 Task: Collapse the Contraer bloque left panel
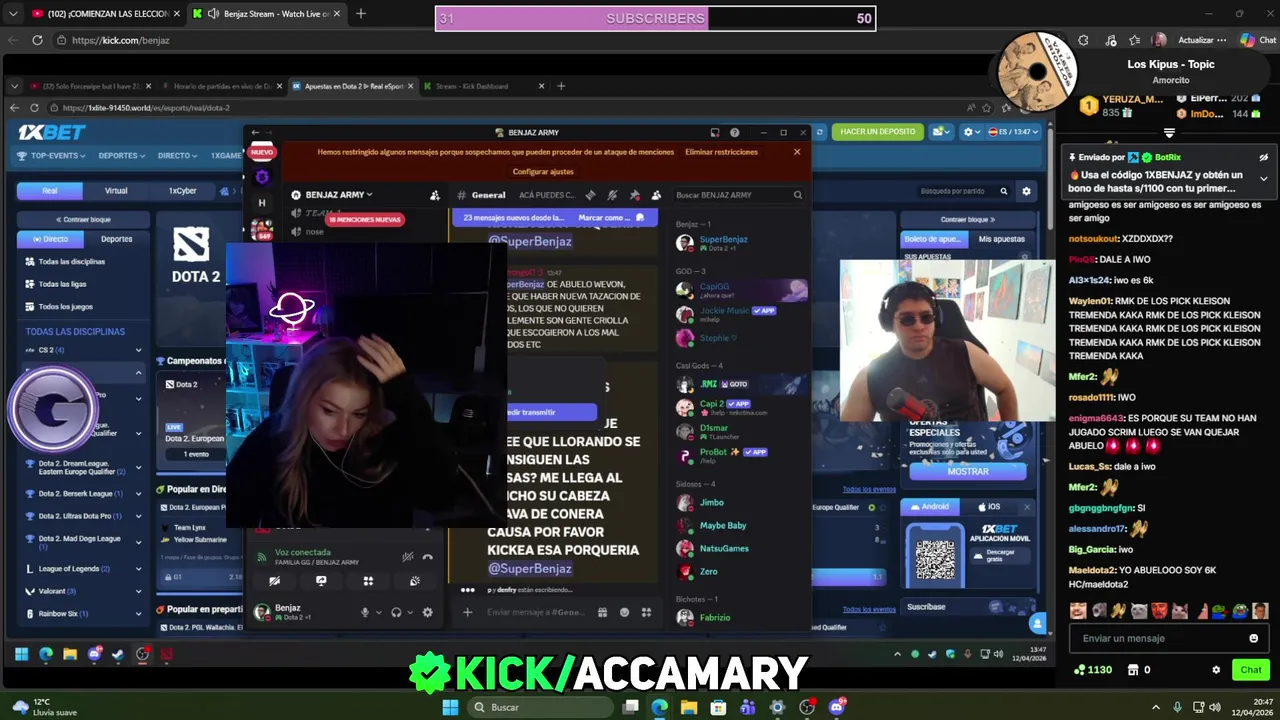point(84,219)
